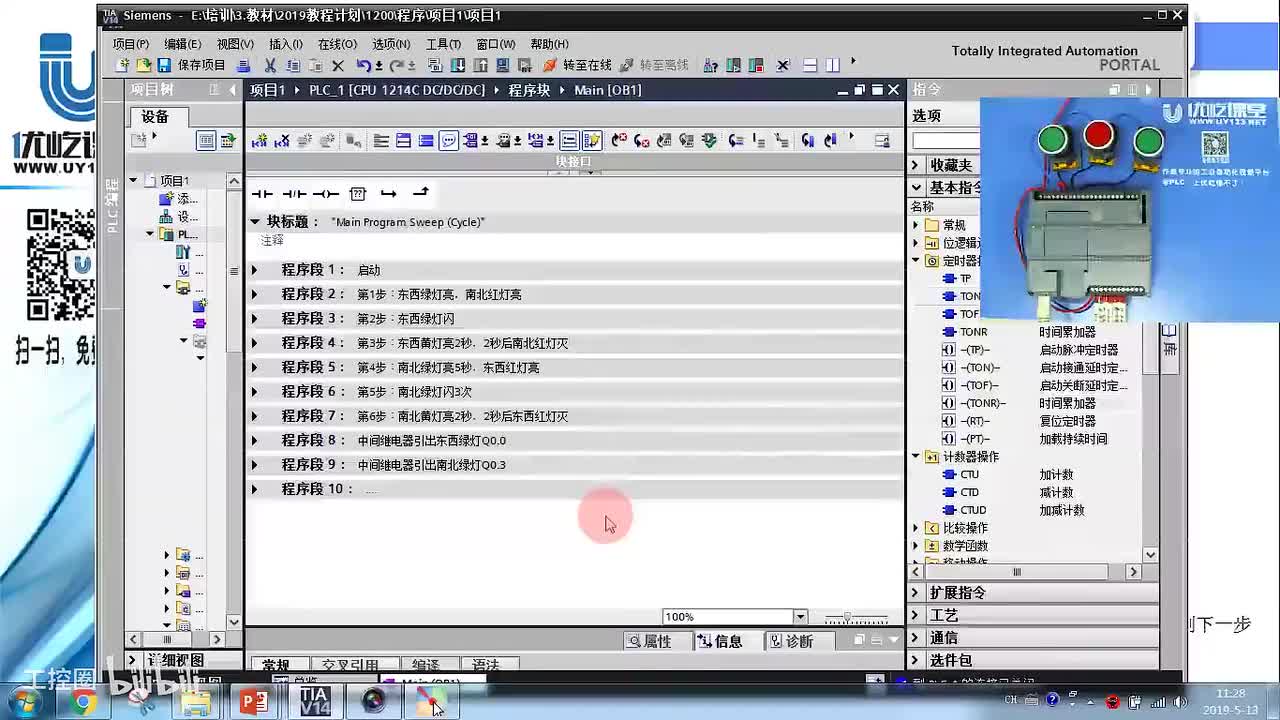The image size is (1280, 720).
Task: Click the instruction tree horizontal scrollbar
Action: 1017,572
